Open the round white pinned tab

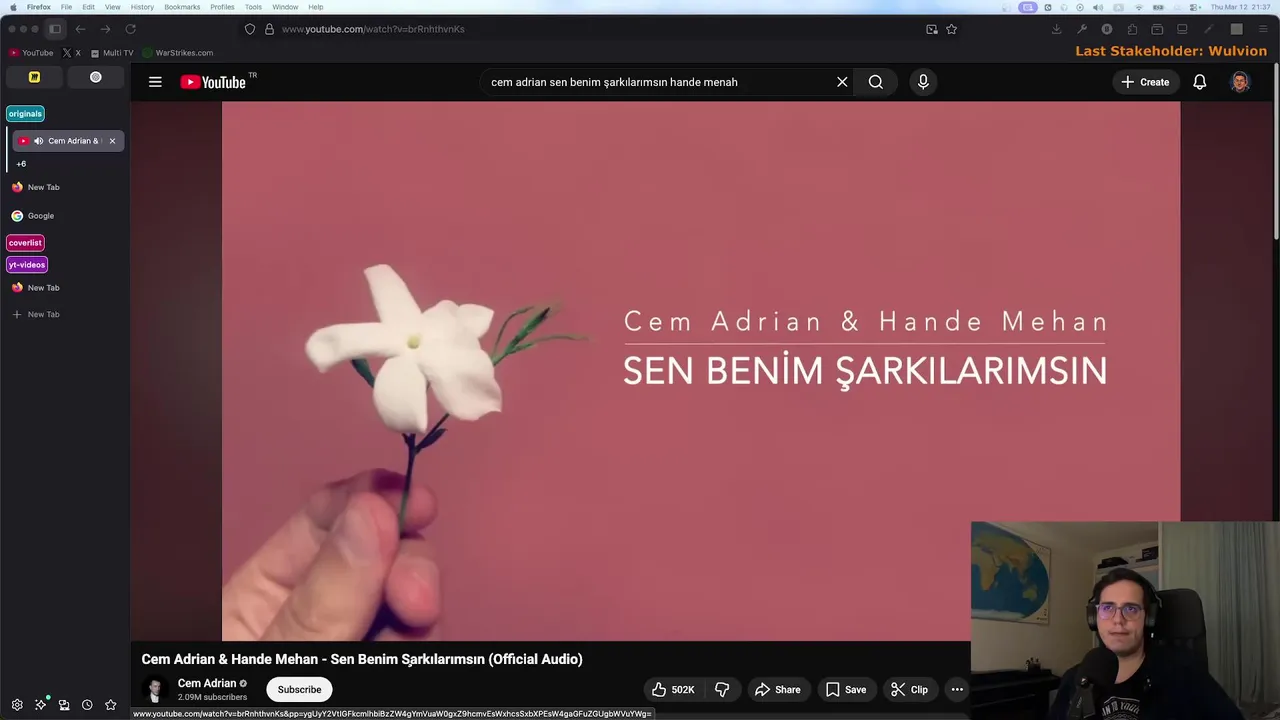coord(96,77)
